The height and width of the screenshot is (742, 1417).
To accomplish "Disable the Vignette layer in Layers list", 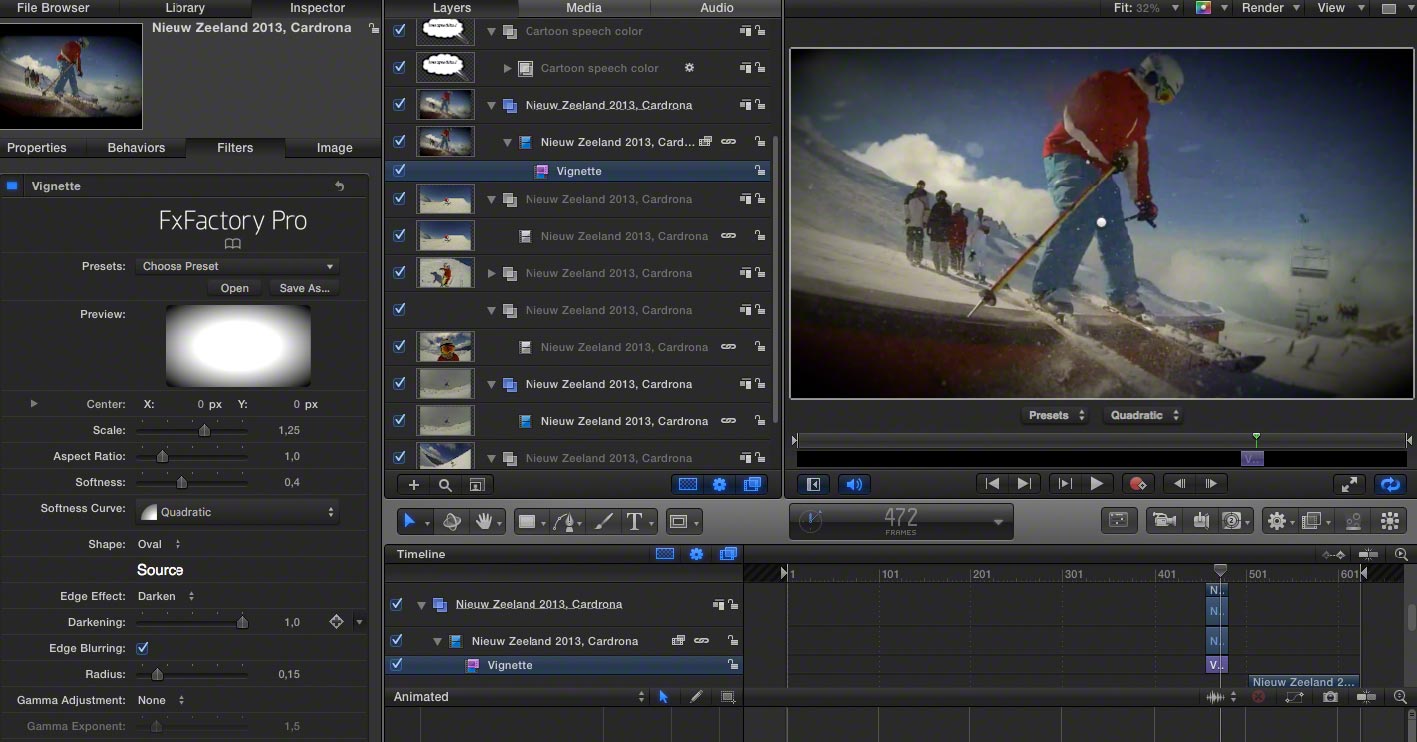I will pos(399,171).
